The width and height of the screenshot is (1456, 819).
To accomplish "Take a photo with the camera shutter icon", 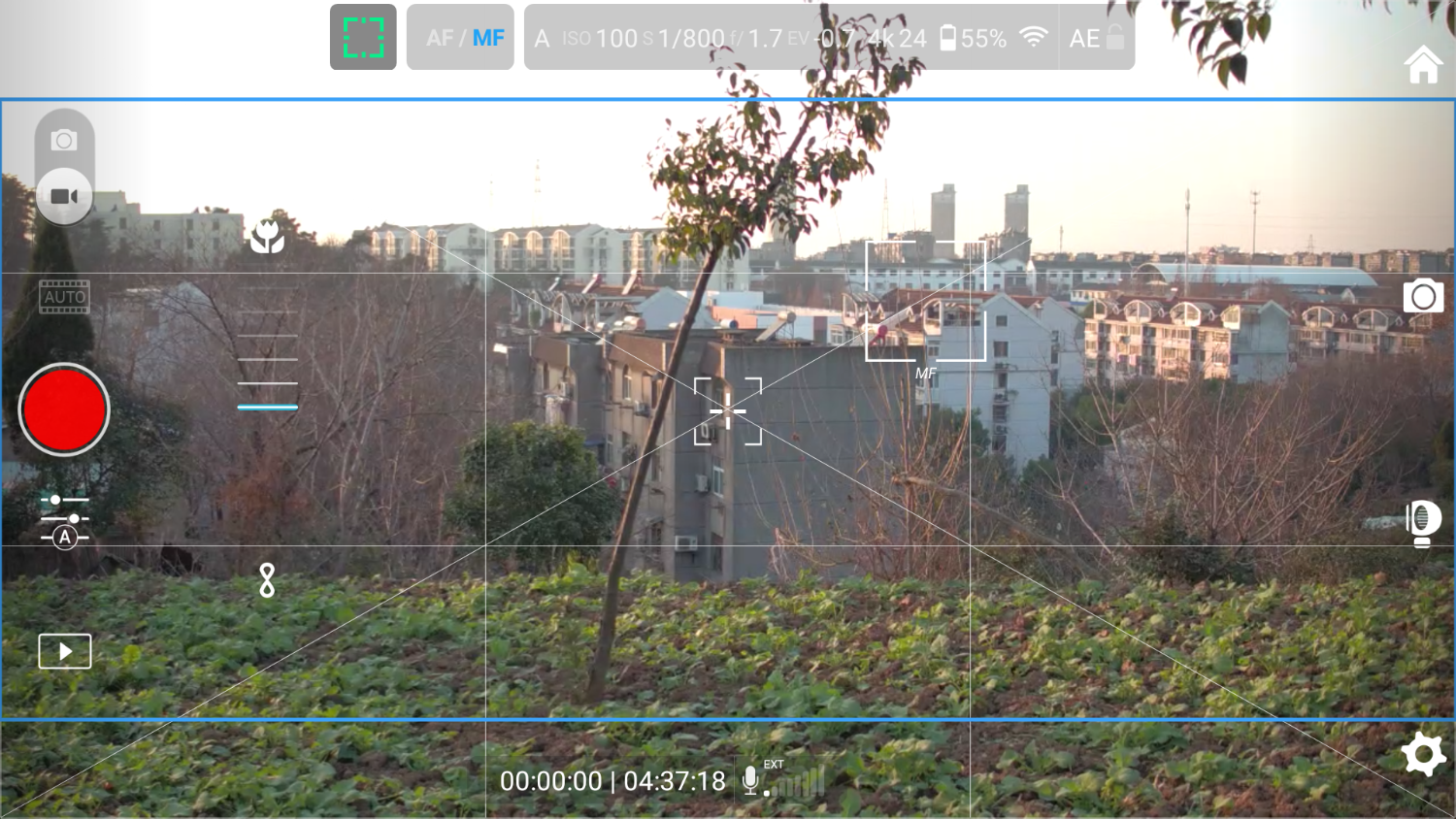I will (1423, 296).
